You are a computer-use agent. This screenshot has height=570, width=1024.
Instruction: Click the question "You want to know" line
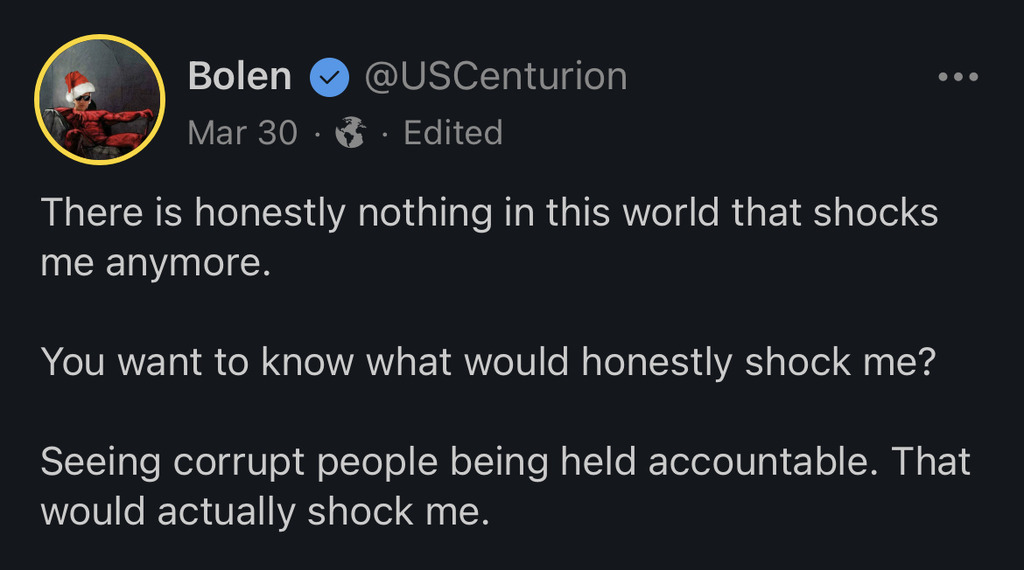(487, 362)
